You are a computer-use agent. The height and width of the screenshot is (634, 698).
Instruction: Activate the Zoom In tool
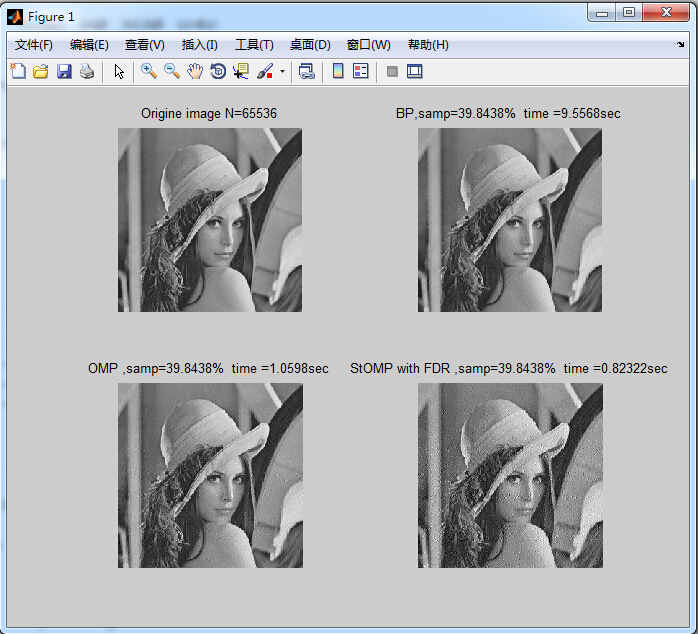[149, 71]
